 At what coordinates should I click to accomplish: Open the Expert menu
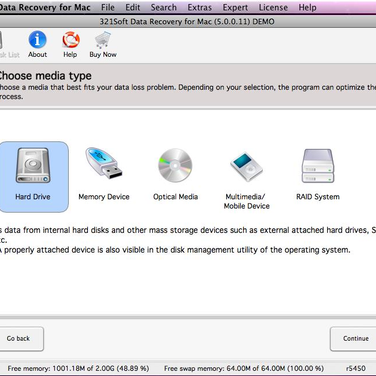235,7
